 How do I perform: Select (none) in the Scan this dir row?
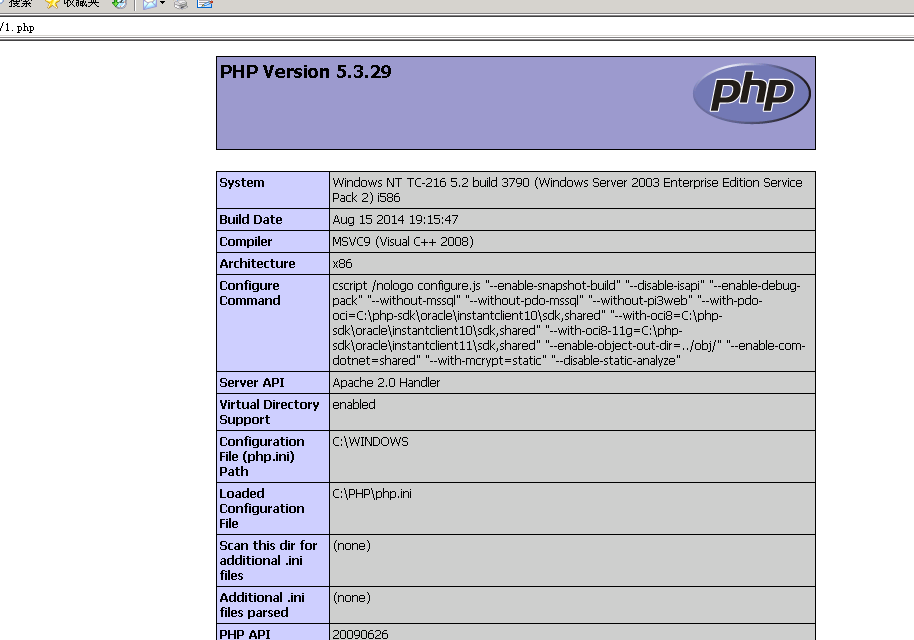pyautogui.click(x=351, y=546)
